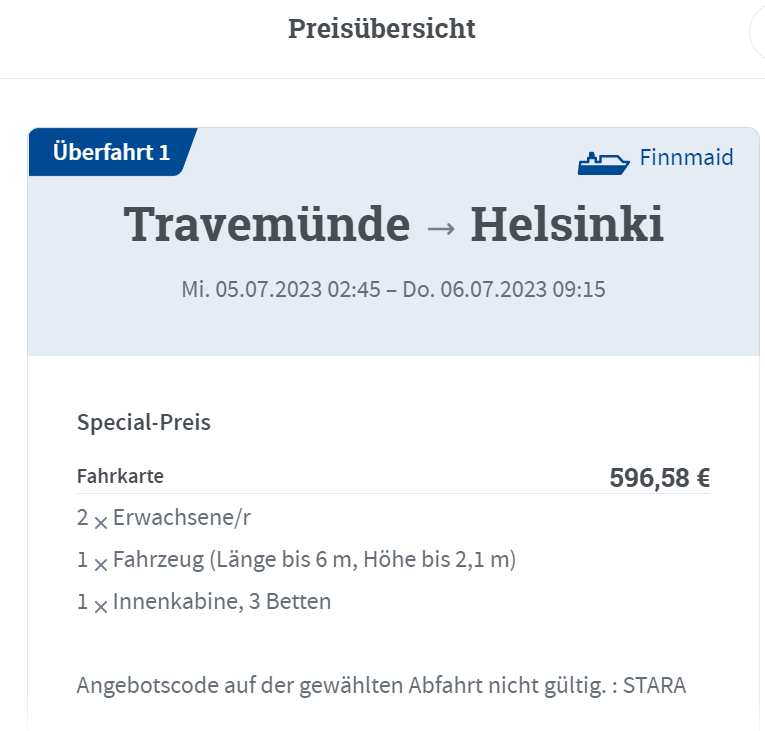The height and width of the screenshot is (731, 765).
Task: Open the Finnmaid ship link
Action: click(x=686, y=158)
